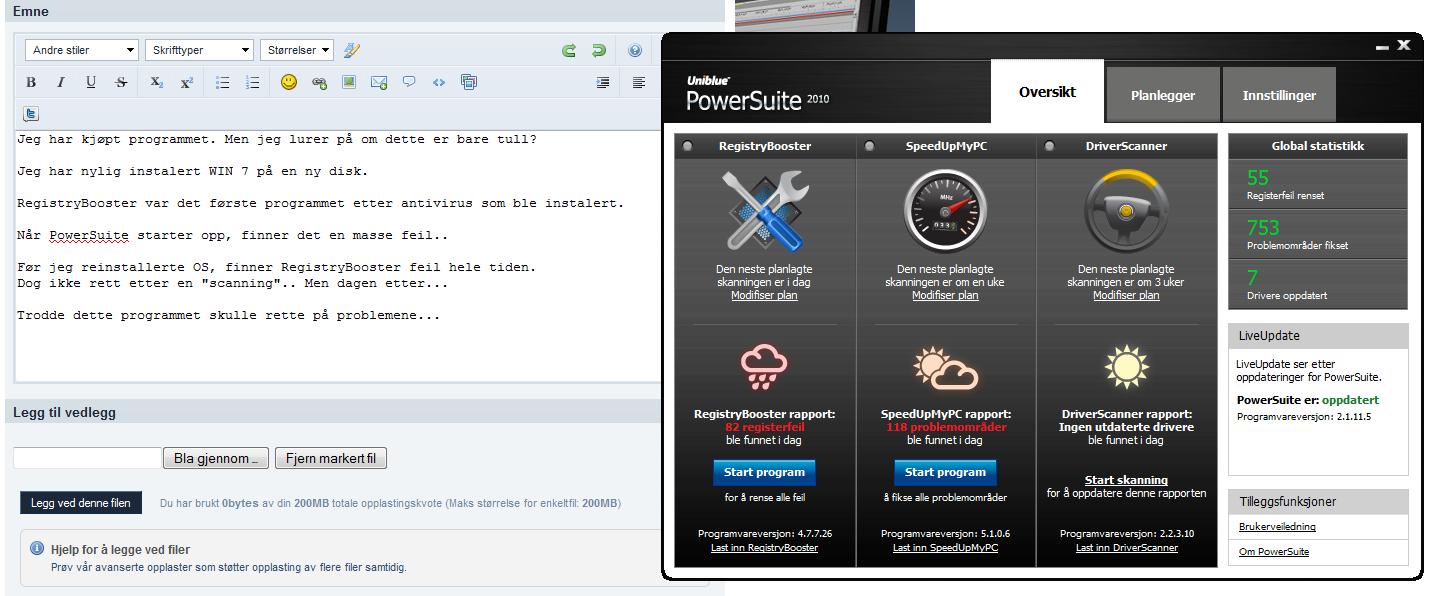Click the DriverScanner steering wheel icon
Image resolution: width=1436 pixels, height=596 pixels.
1126,209
